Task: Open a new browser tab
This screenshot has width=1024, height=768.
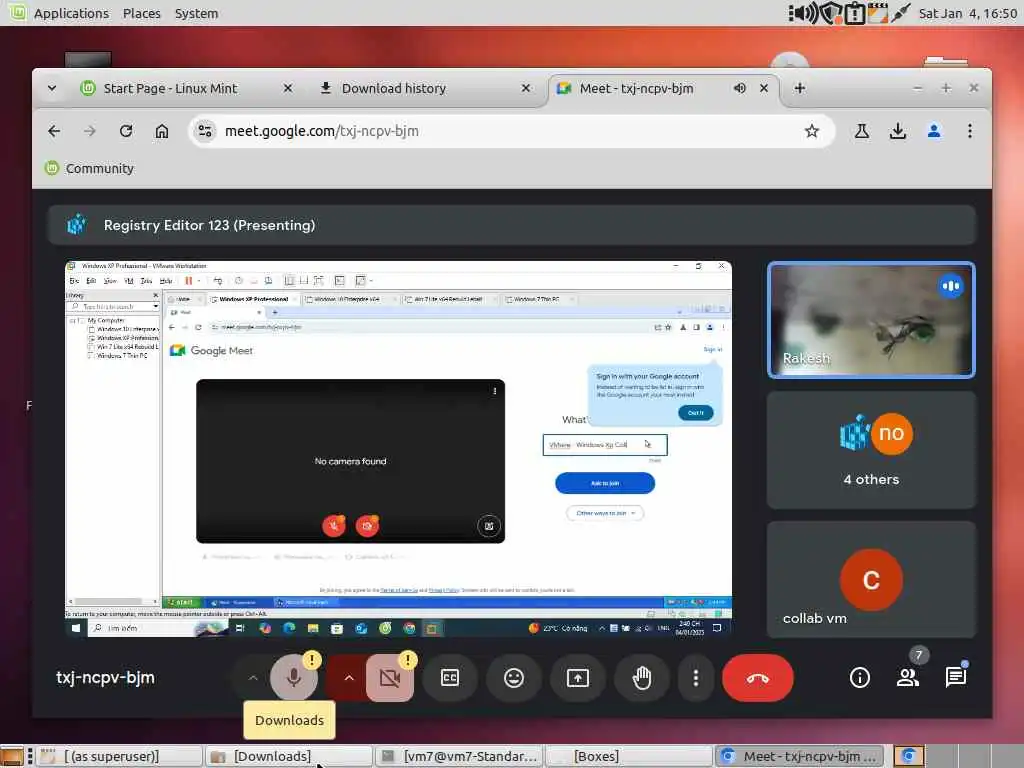Action: (799, 88)
